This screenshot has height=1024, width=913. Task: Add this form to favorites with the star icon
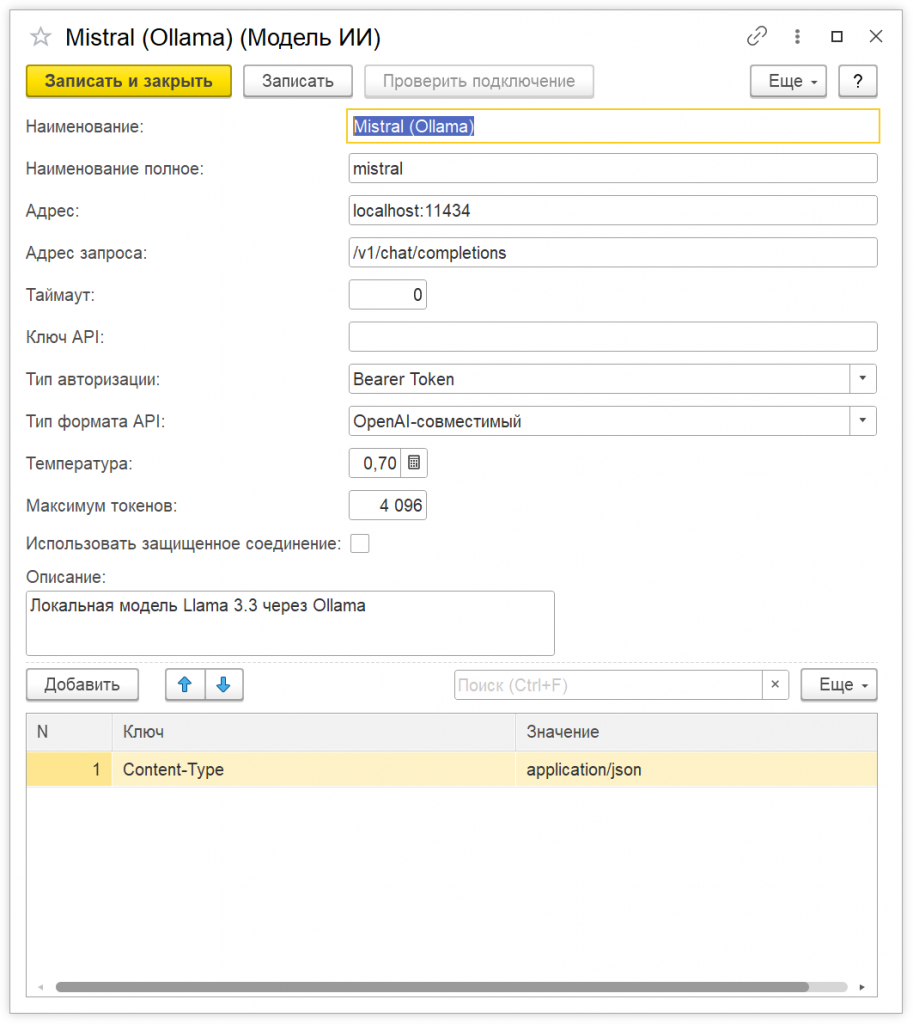tap(41, 37)
